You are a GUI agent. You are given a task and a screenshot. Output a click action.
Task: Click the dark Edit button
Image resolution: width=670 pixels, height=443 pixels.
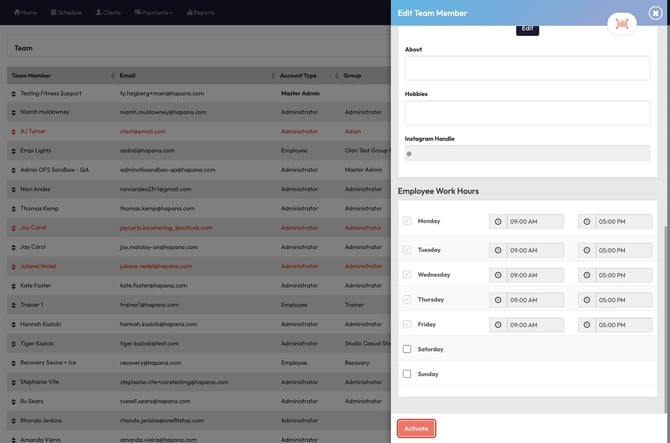(x=527, y=28)
